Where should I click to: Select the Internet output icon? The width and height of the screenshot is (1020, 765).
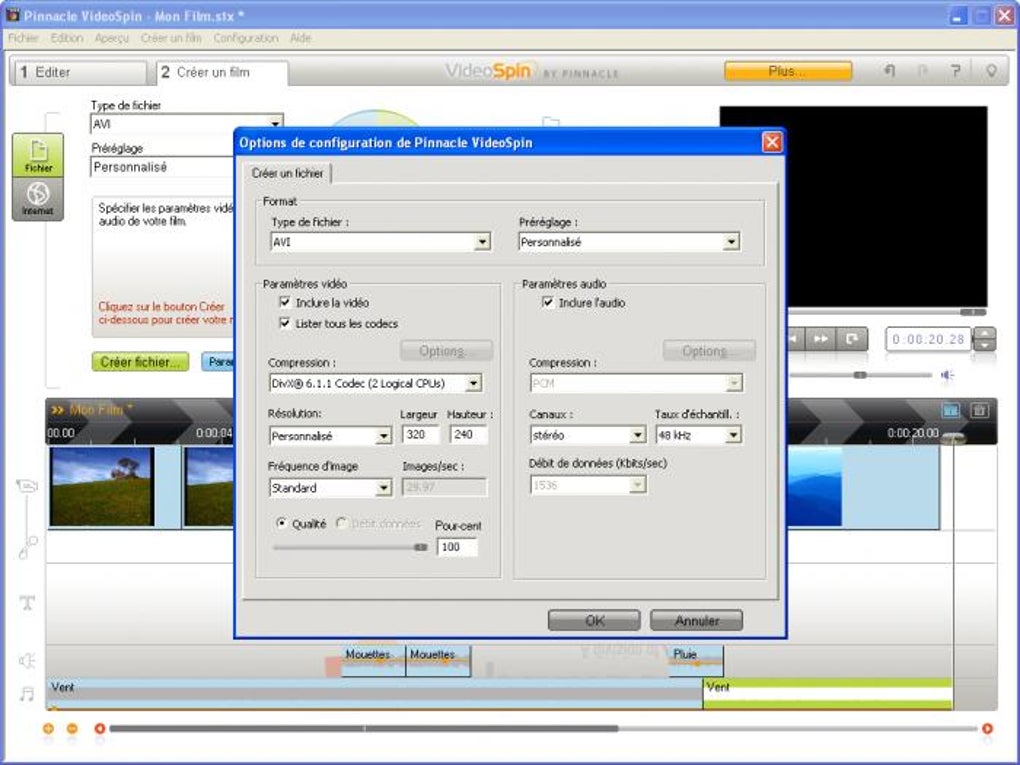[x=38, y=199]
